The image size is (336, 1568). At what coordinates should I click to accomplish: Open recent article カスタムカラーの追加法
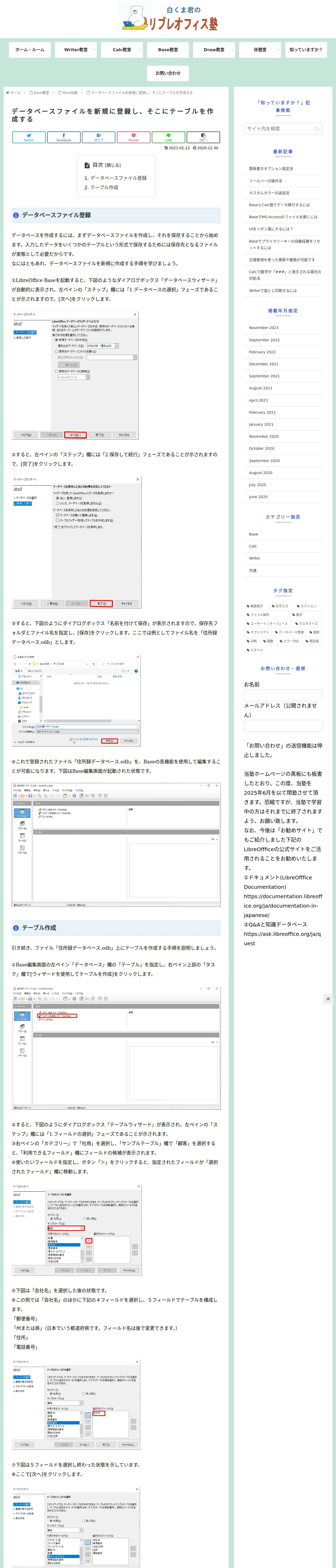pos(283,193)
